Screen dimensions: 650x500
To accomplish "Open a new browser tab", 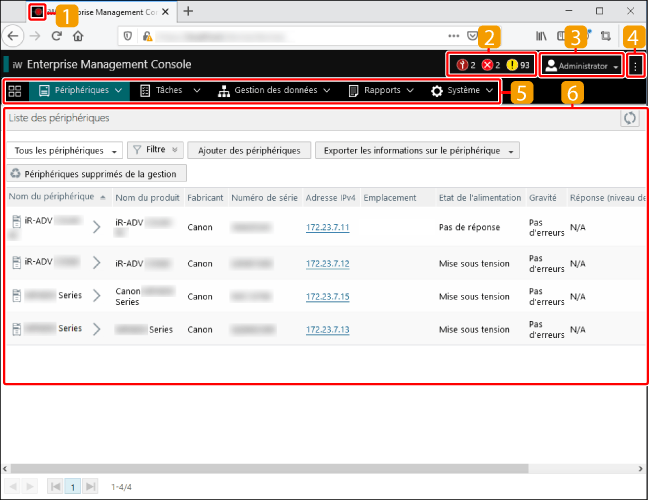I will [188, 11].
